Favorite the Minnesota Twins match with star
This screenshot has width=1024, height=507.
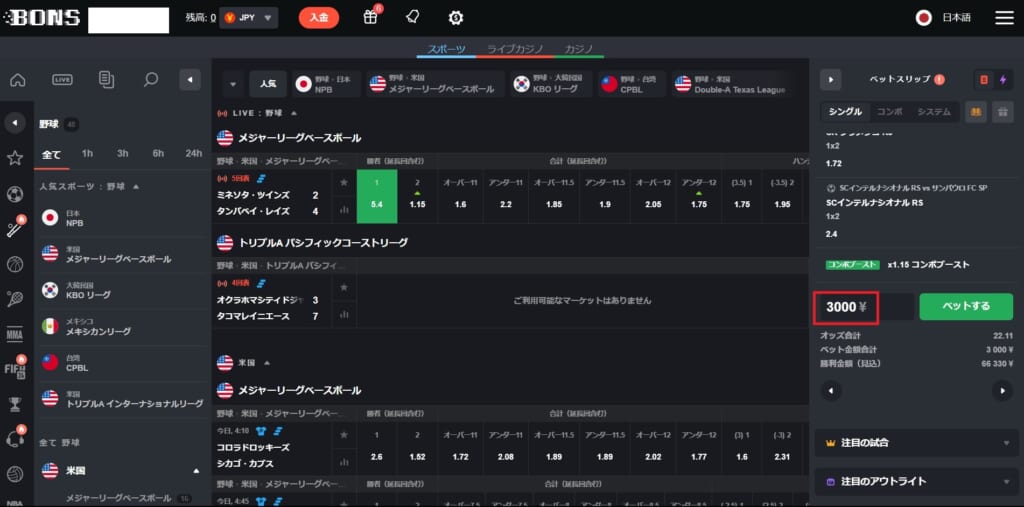click(x=344, y=183)
